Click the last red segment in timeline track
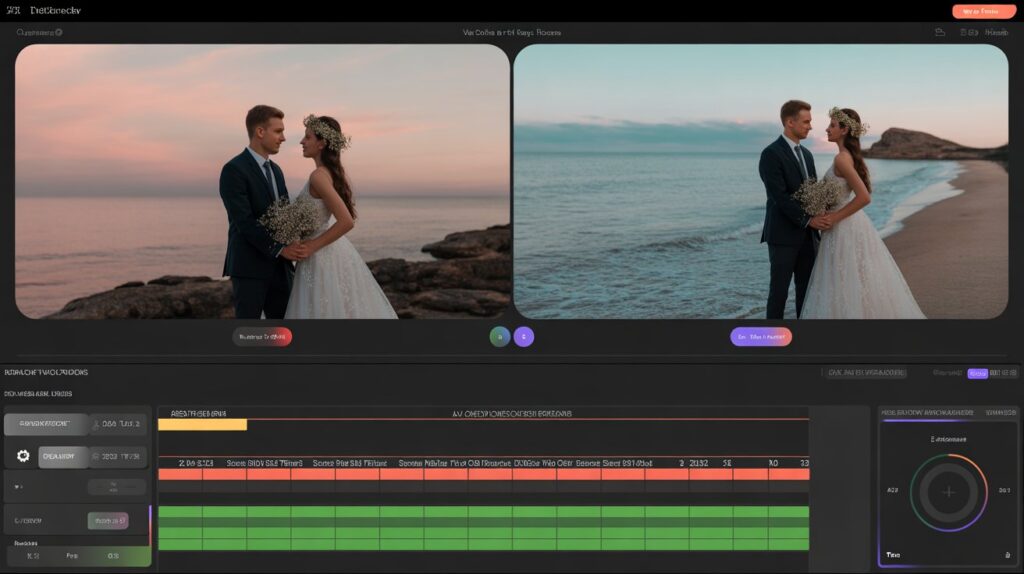Screen dimensions: 1024x574 click(789, 474)
